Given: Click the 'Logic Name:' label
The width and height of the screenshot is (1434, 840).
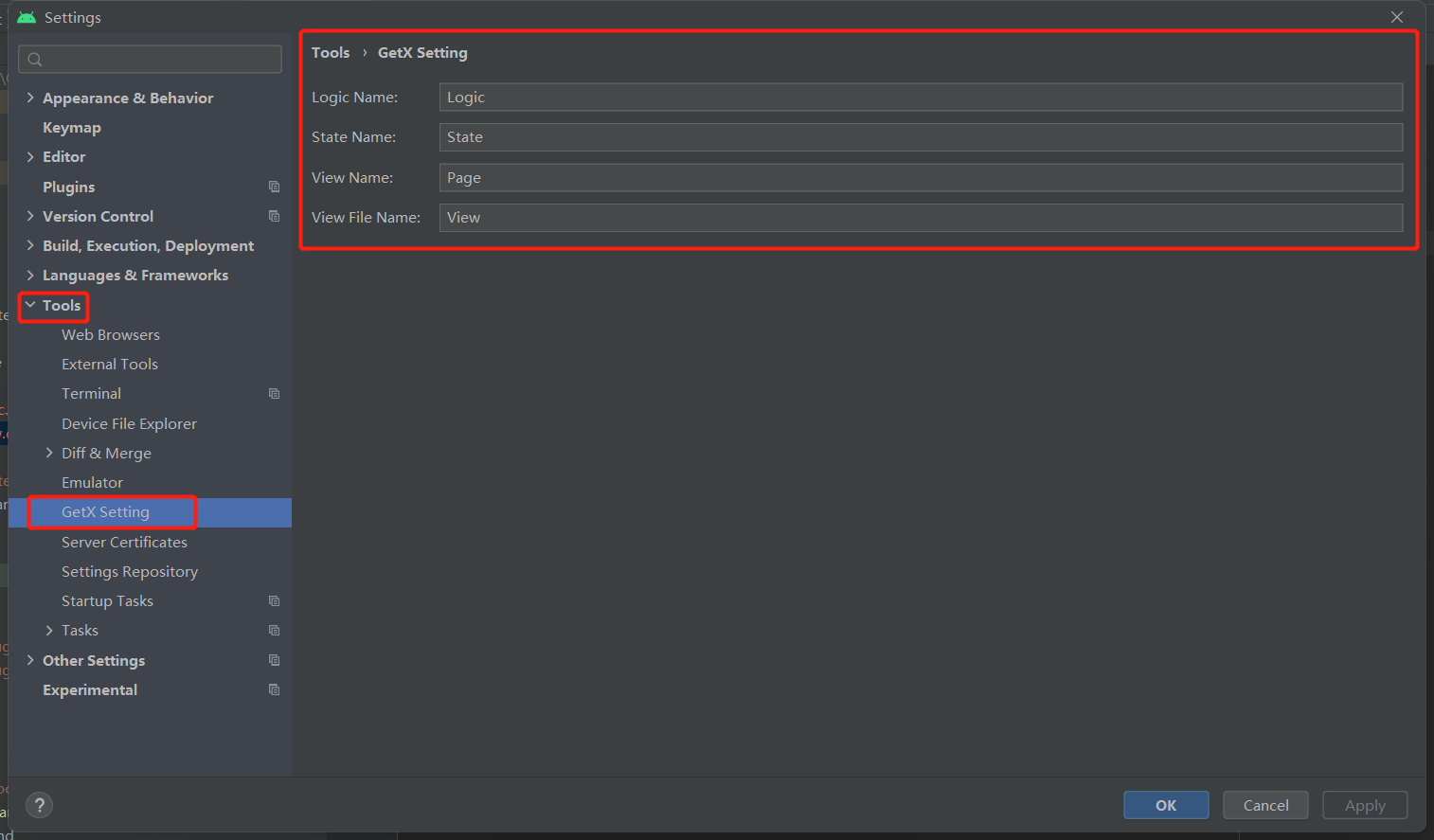Looking at the screenshot, I should point(354,97).
